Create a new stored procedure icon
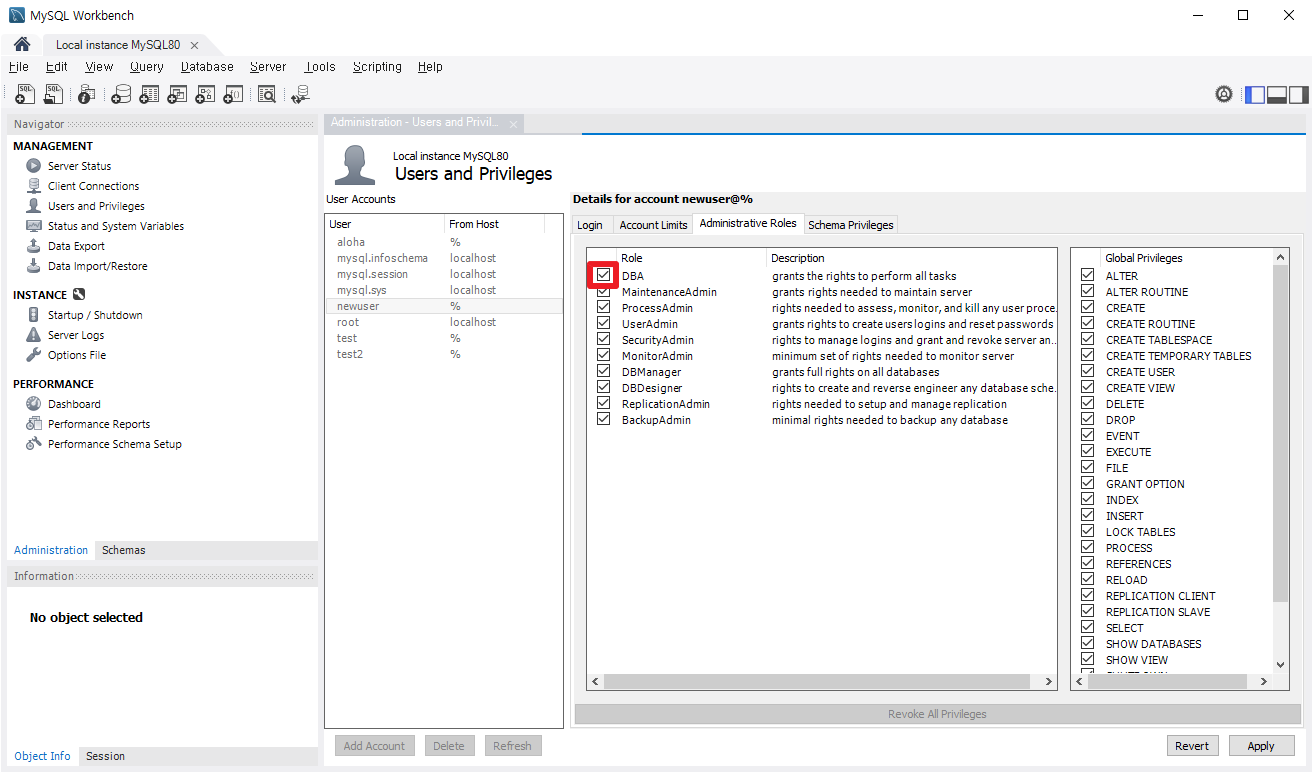1313x773 pixels. [205, 94]
